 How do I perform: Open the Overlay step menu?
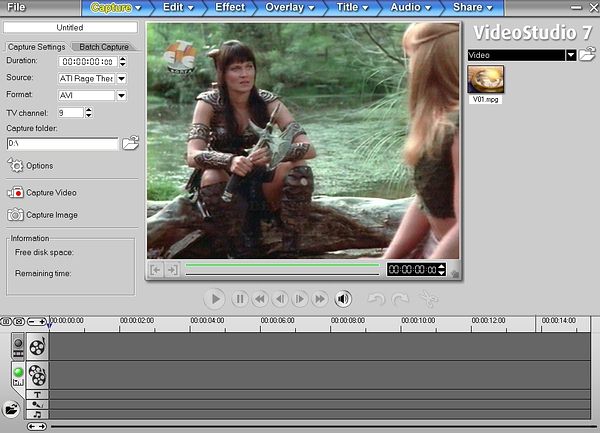(290, 7)
